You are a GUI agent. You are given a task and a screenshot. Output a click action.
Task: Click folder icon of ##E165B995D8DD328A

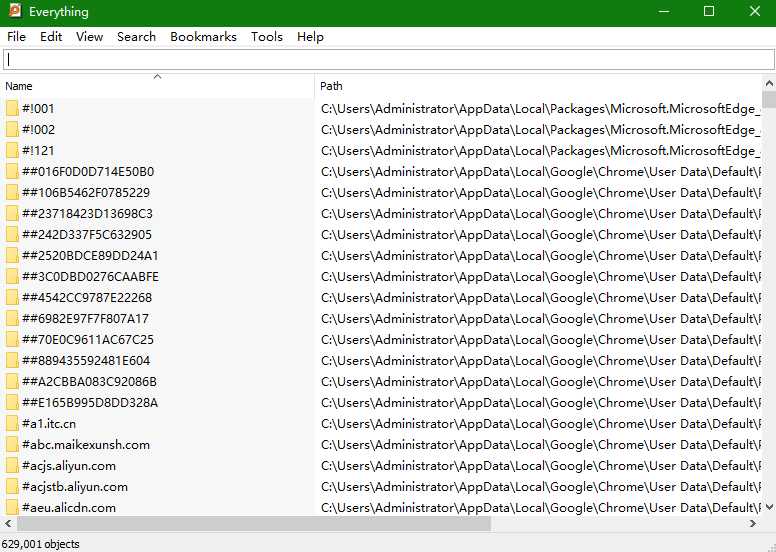(x=12, y=402)
